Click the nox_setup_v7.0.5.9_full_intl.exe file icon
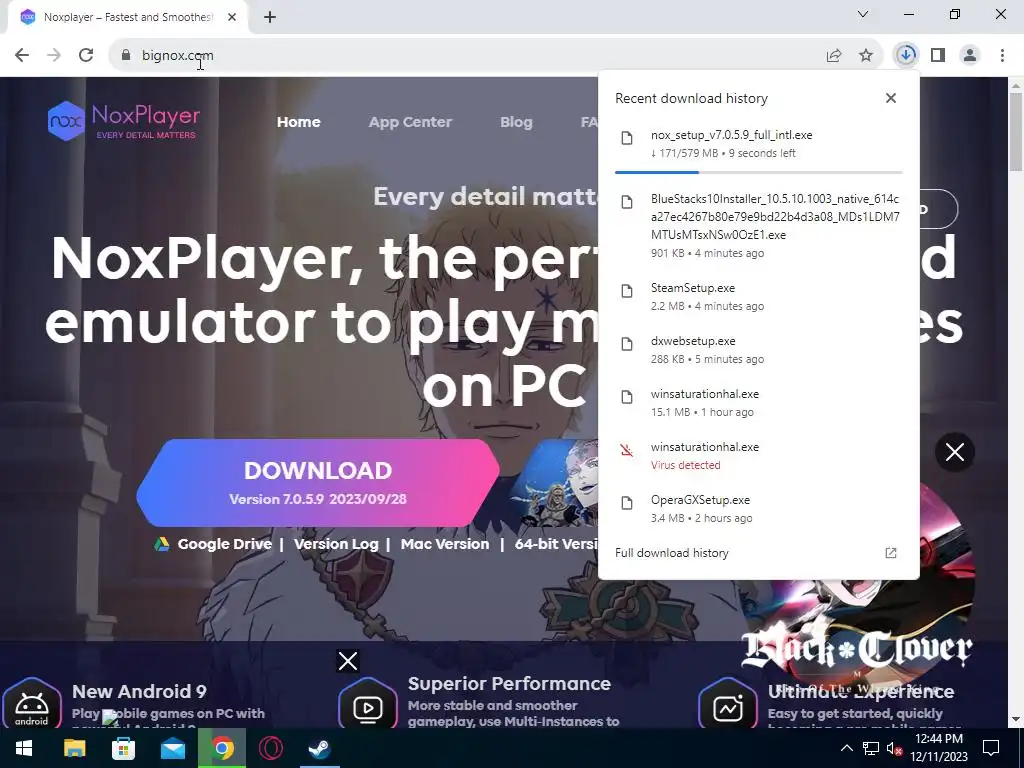Image resolution: width=1024 pixels, height=768 pixels. [x=627, y=138]
